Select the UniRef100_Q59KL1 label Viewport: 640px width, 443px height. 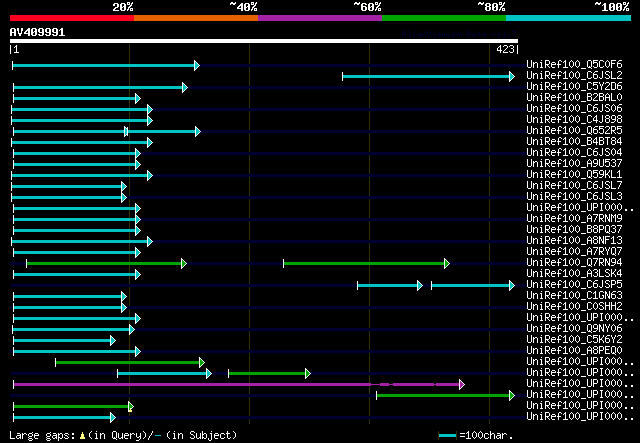point(574,175)
